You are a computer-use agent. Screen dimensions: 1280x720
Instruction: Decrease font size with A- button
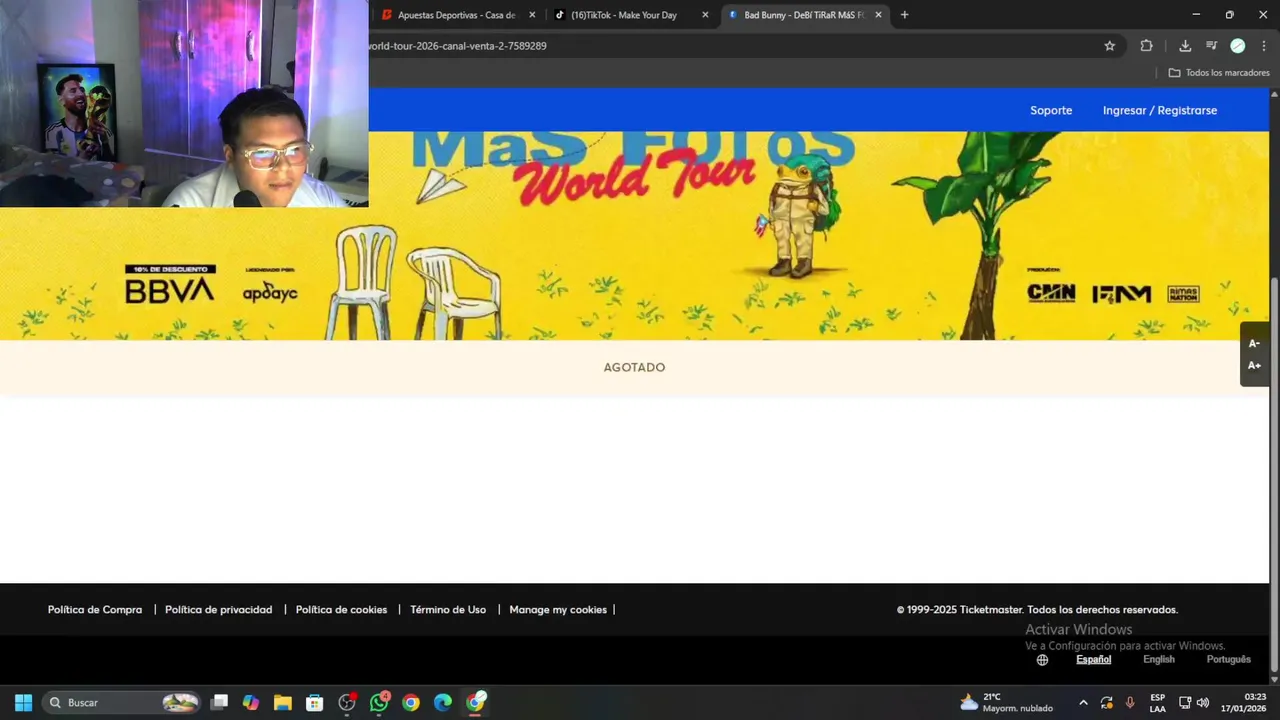[1254, 344]
